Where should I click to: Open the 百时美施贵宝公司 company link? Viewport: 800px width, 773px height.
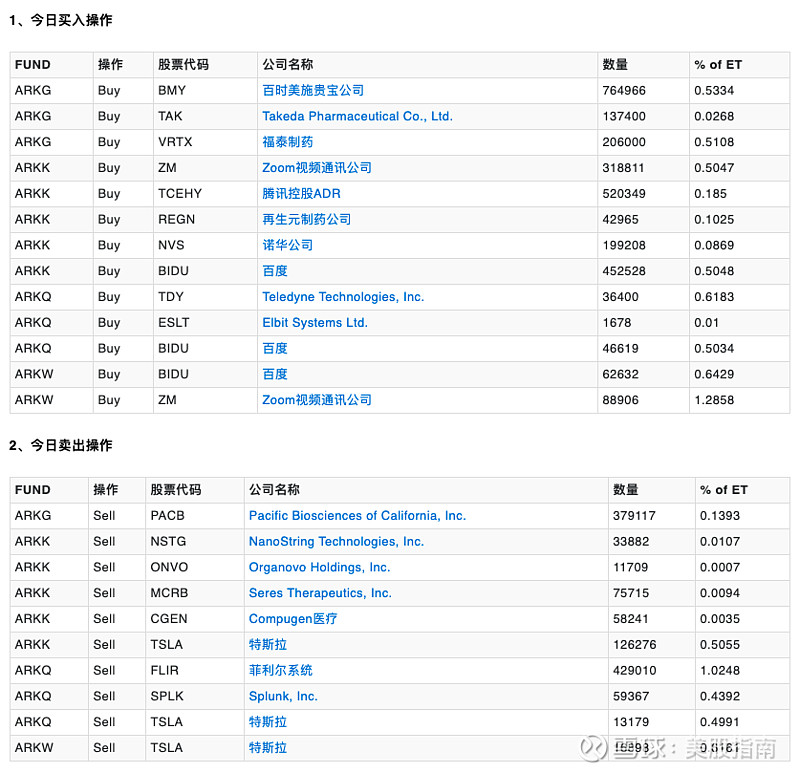(x=313, y=90)
